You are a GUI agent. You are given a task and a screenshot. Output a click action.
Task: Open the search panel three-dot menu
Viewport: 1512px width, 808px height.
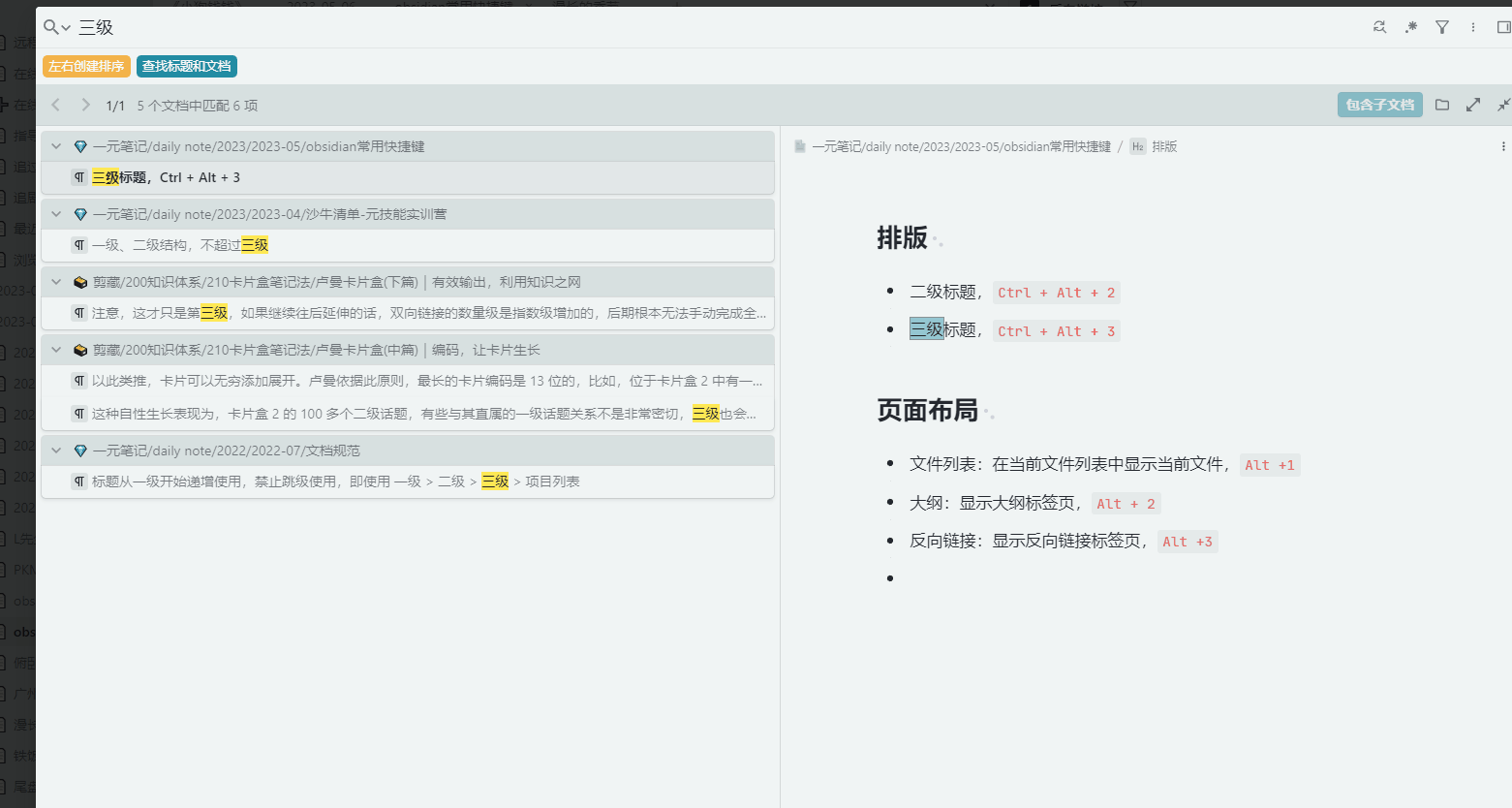coord(1472,27)
